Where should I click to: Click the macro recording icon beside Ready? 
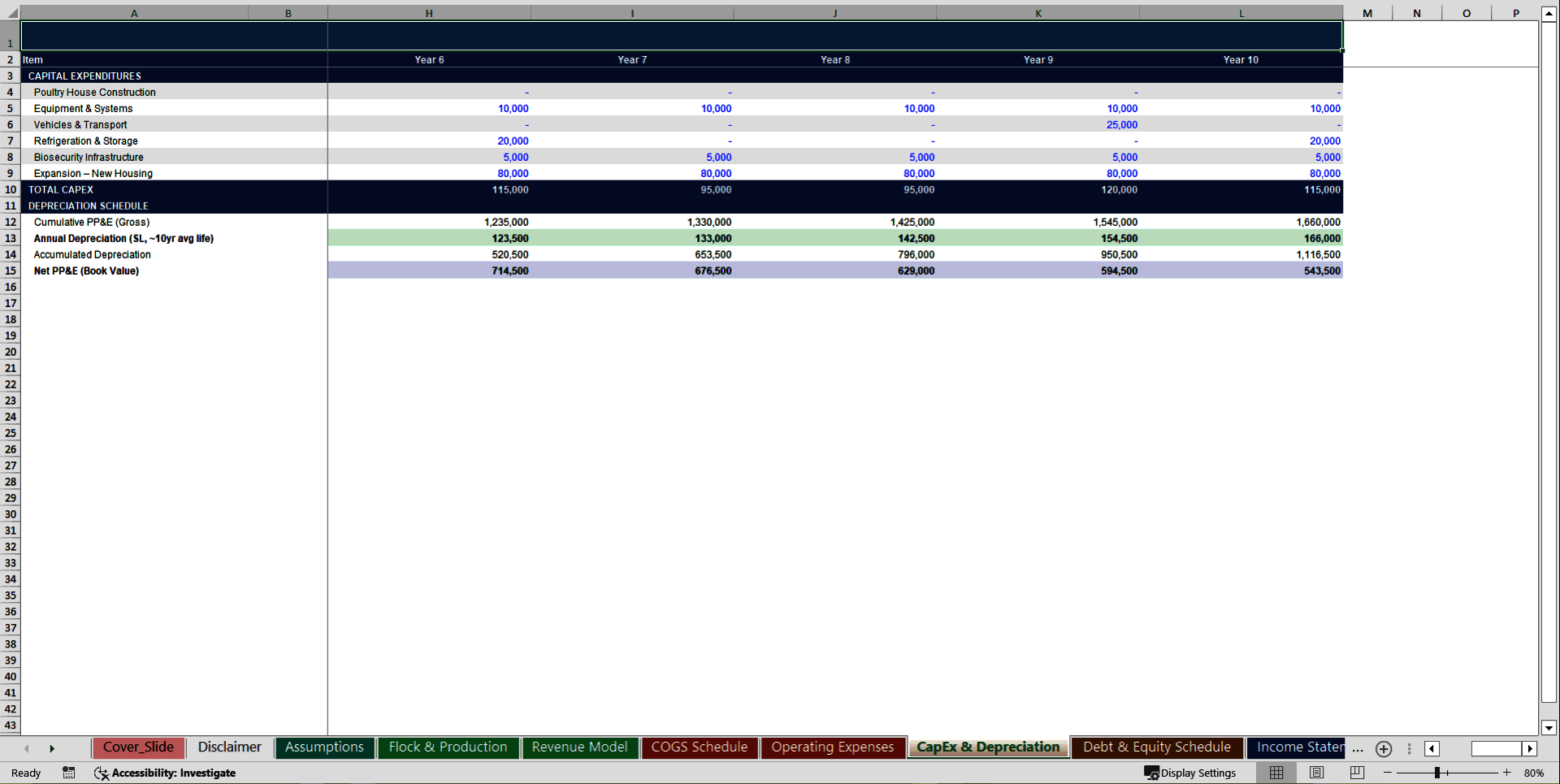pos(69,773)
